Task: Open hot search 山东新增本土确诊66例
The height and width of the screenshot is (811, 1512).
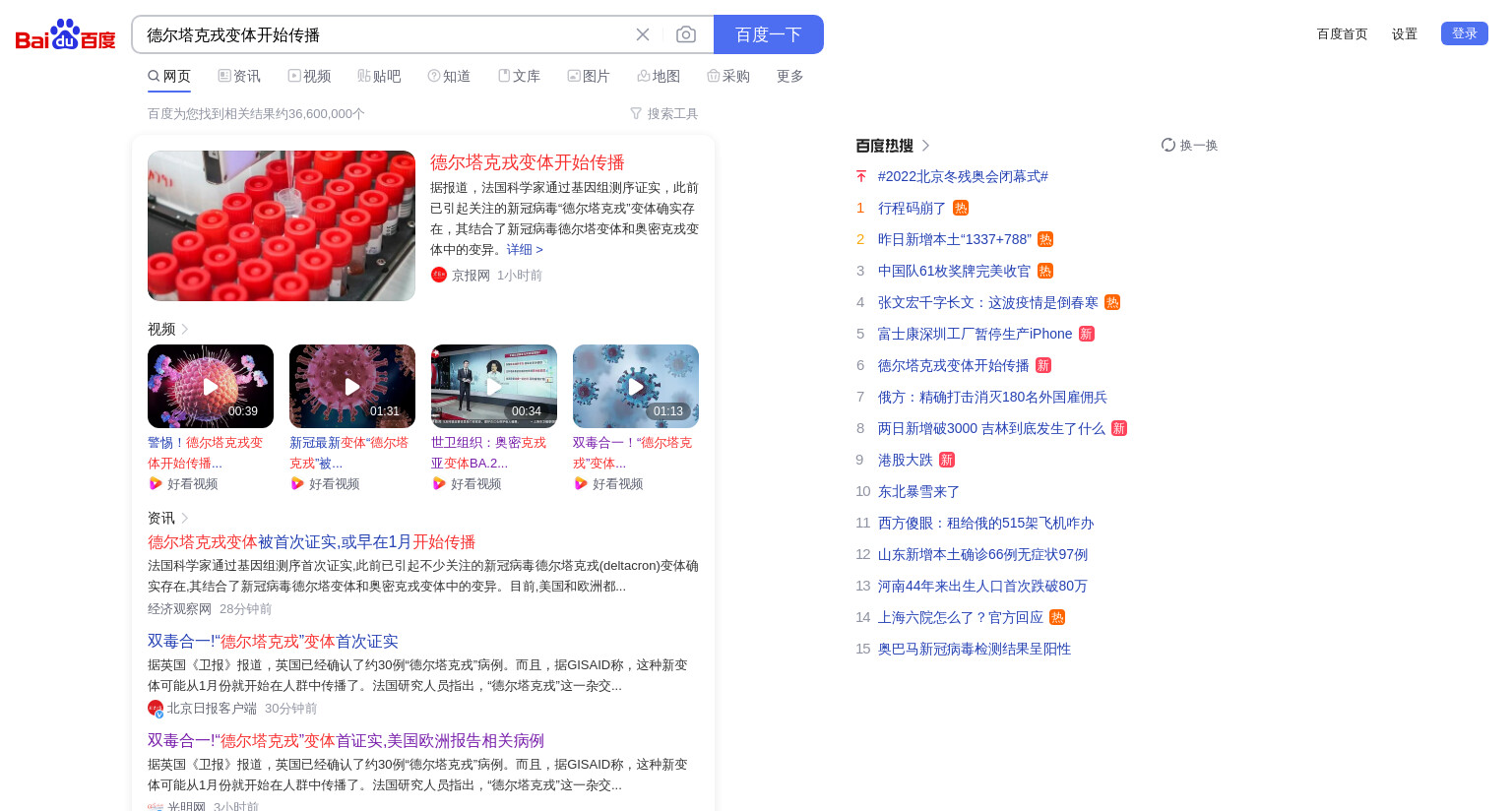Action: 982,554
